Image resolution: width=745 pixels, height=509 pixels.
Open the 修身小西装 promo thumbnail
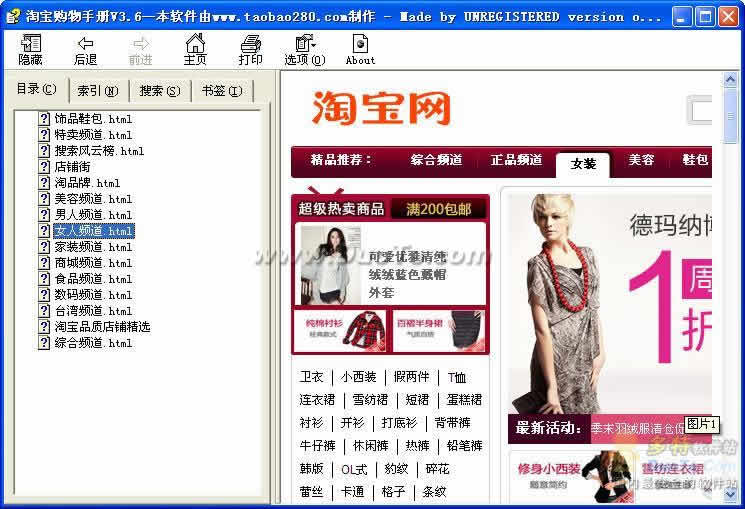pyautogui.click(x=572, y=477)
